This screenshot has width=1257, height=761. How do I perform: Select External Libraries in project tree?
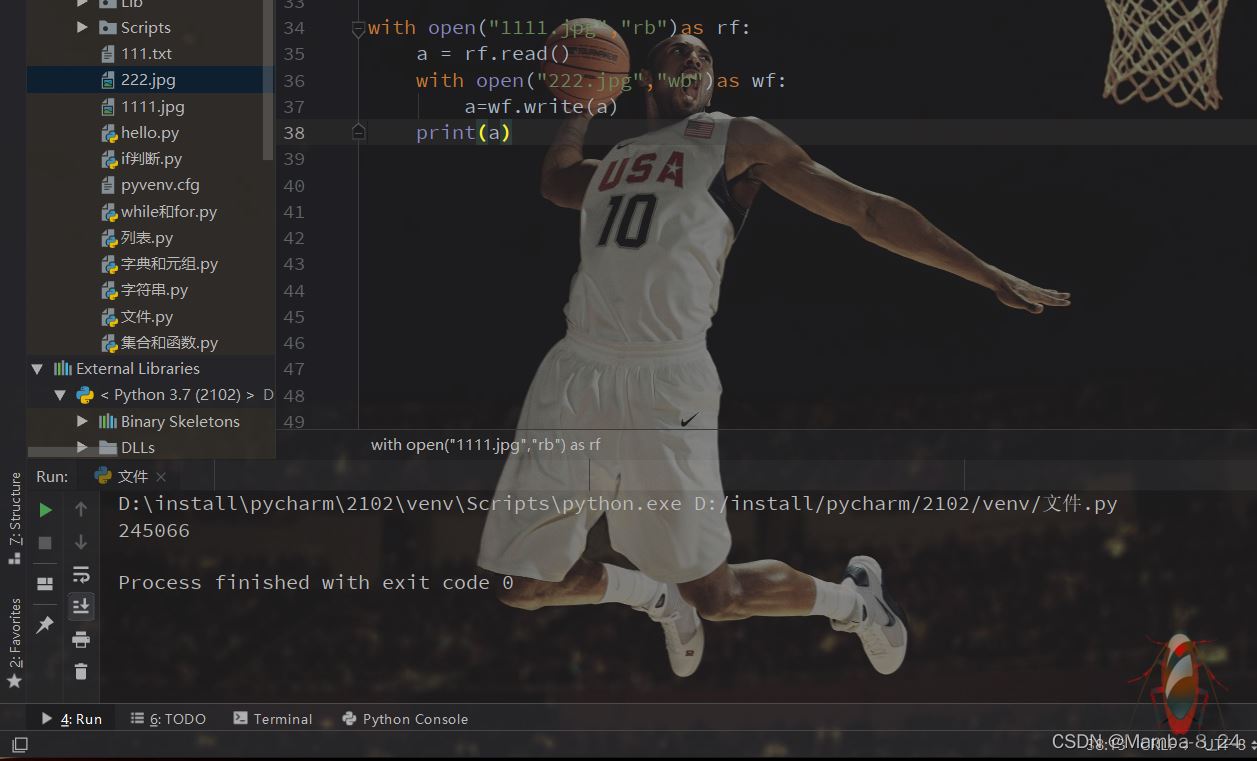pyautogui.click(x=138, y=368)
